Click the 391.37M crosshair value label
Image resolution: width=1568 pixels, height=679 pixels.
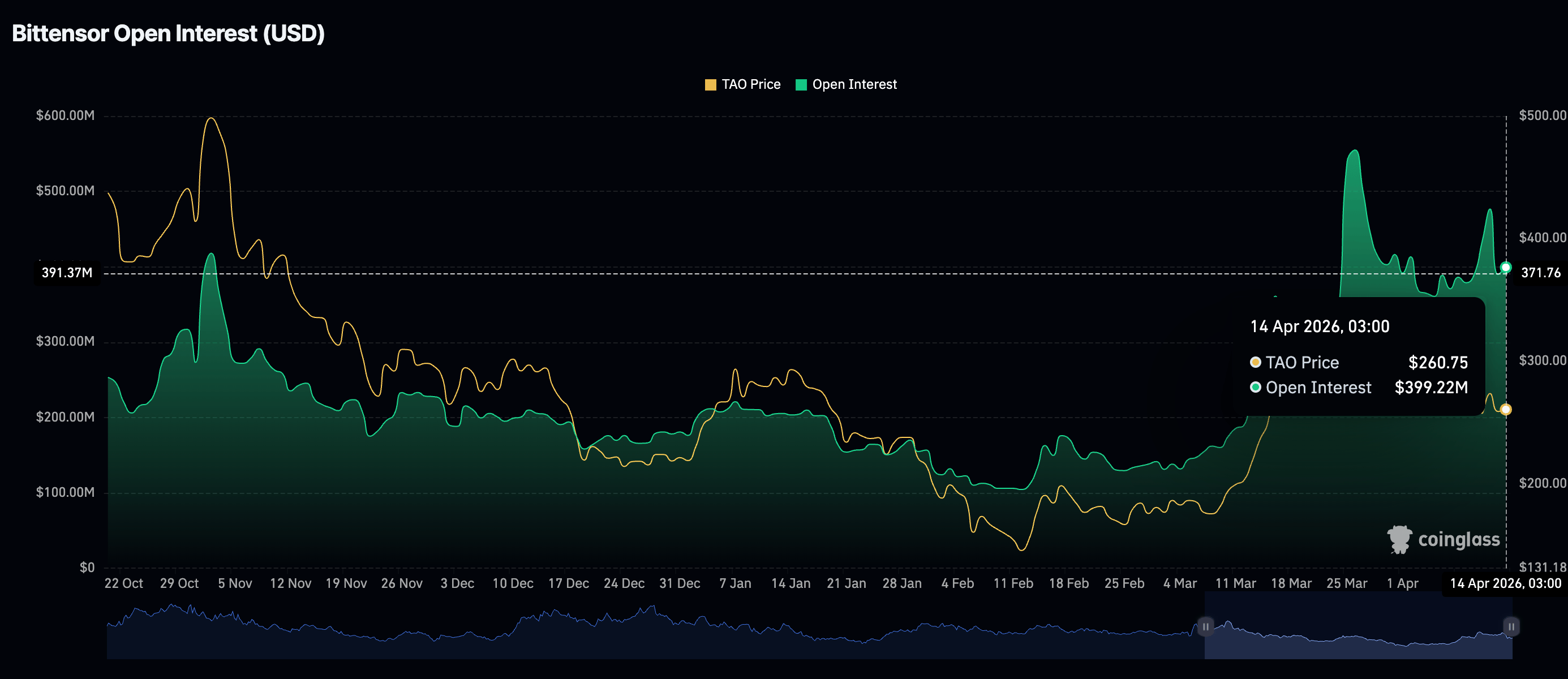(x=67, y=273)
